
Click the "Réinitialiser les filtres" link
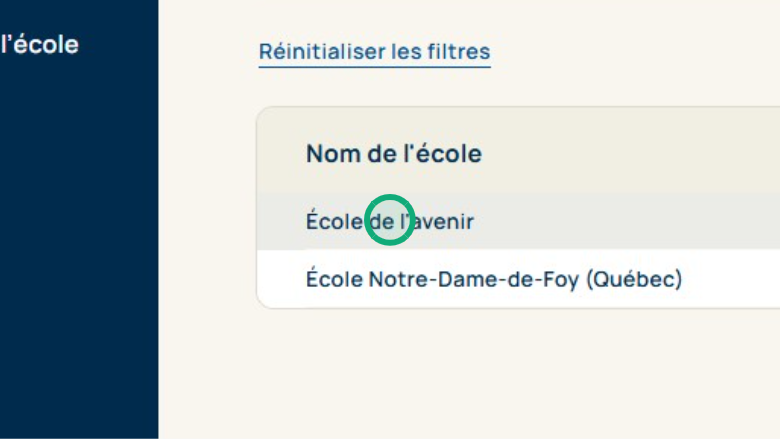coord(374,51)
